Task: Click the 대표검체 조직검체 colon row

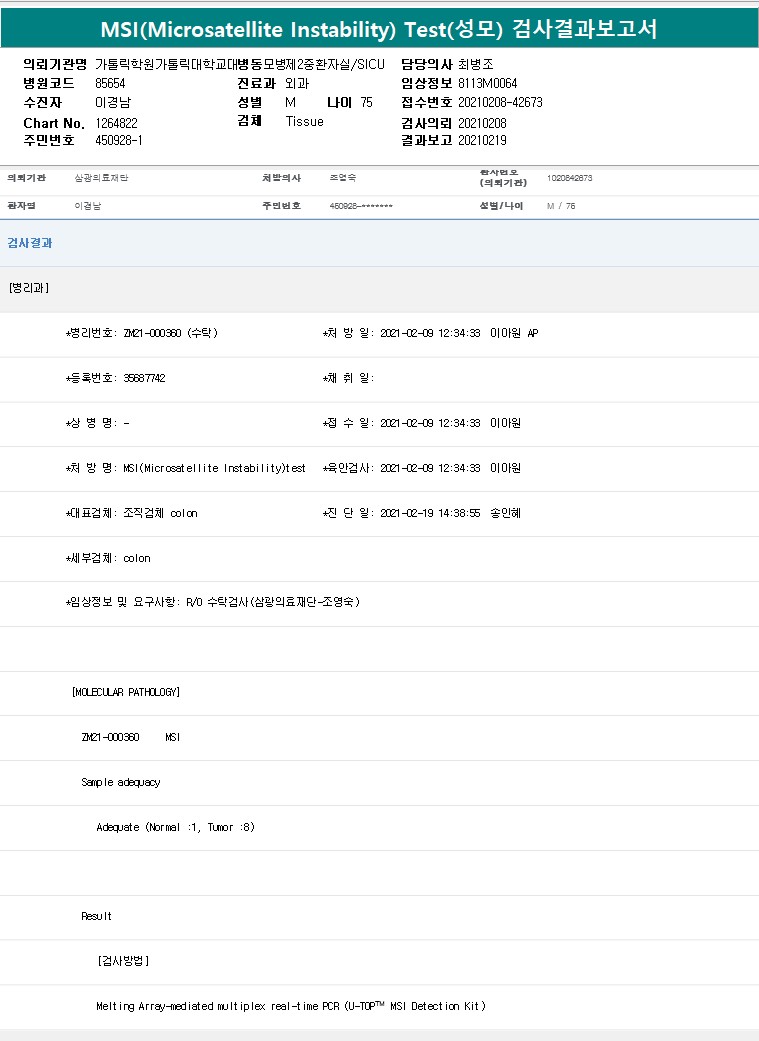Action: (131, 513)
